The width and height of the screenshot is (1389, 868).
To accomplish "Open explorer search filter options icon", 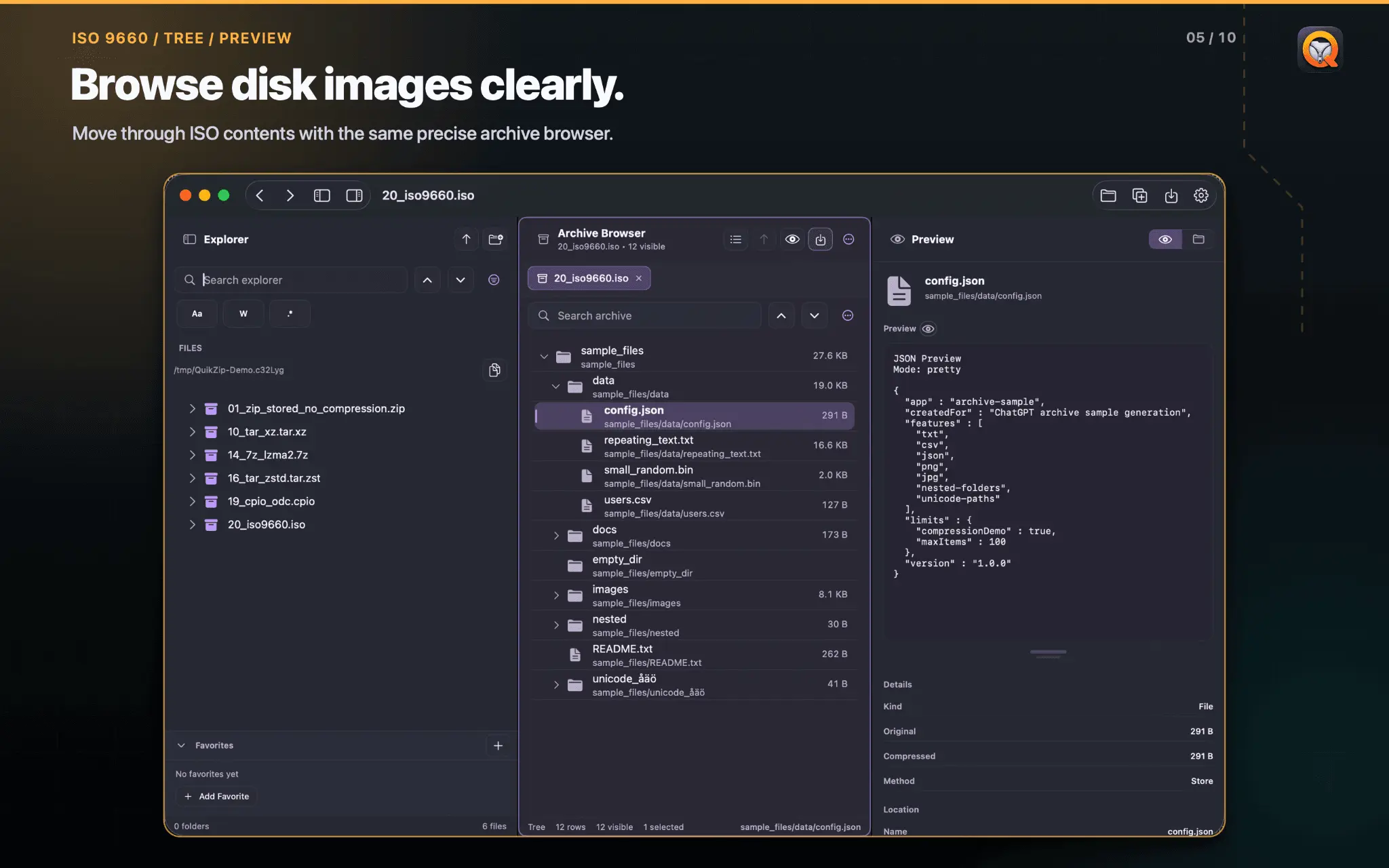I will pos(494,280).
